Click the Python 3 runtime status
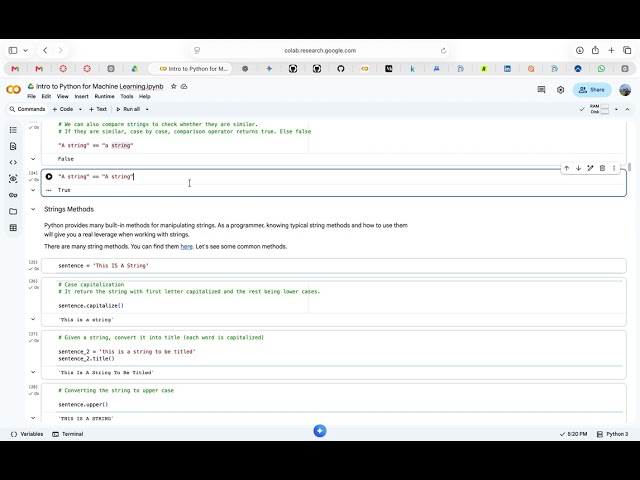 (613, 434)
